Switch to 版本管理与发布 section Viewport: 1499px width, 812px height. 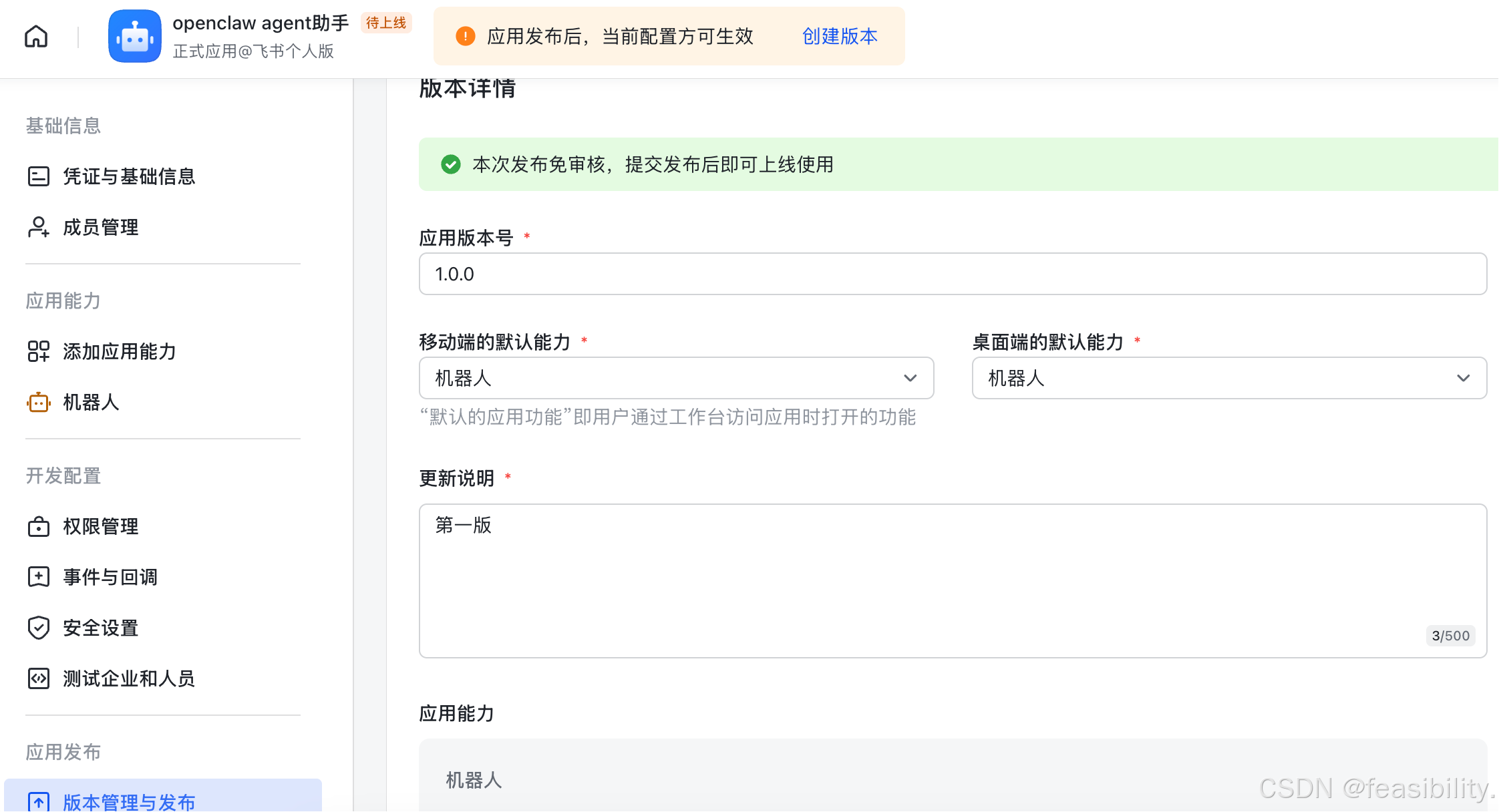(128, 801)
